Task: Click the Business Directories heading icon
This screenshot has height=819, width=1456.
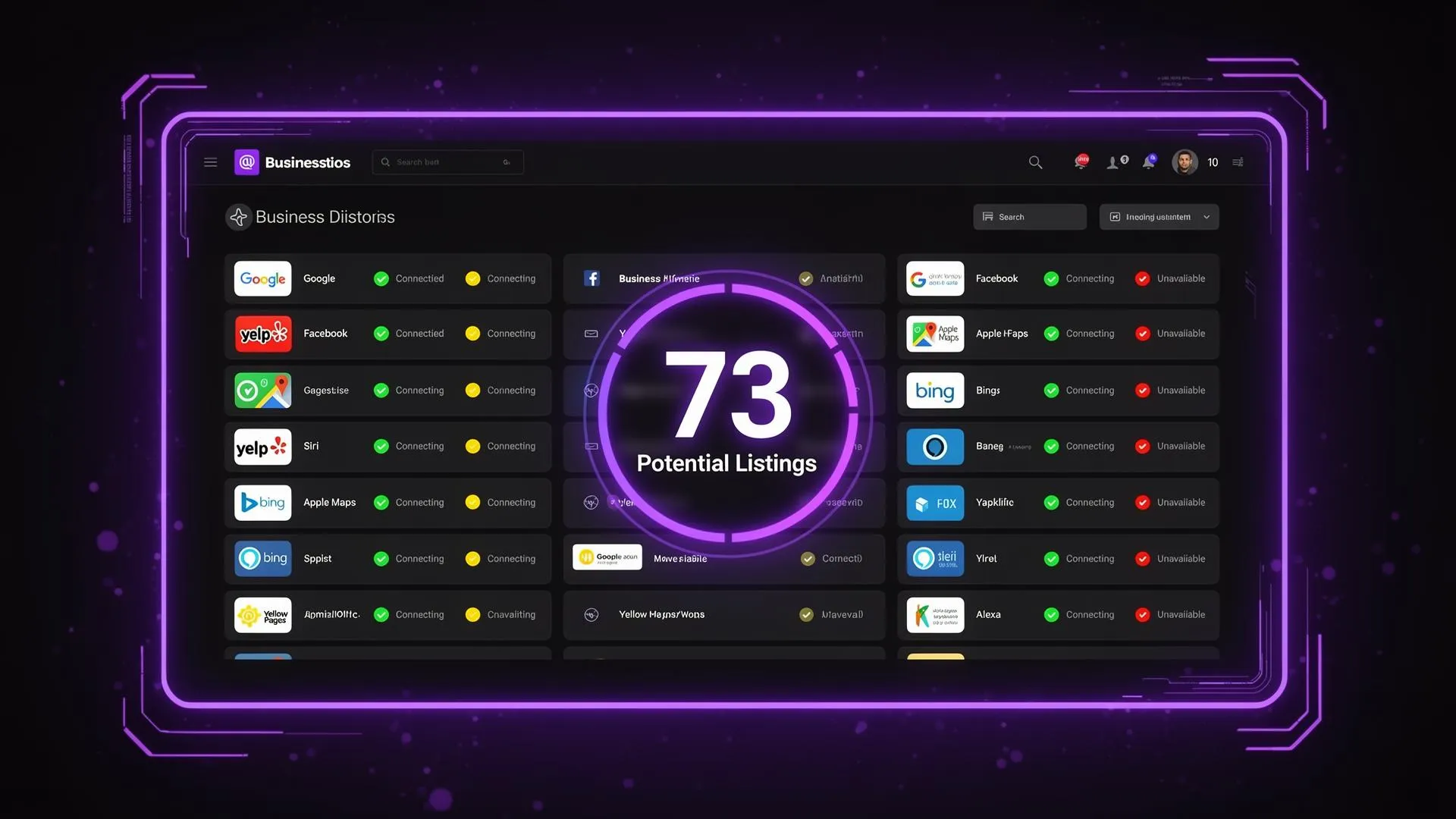Action: (x=239, y=218)
